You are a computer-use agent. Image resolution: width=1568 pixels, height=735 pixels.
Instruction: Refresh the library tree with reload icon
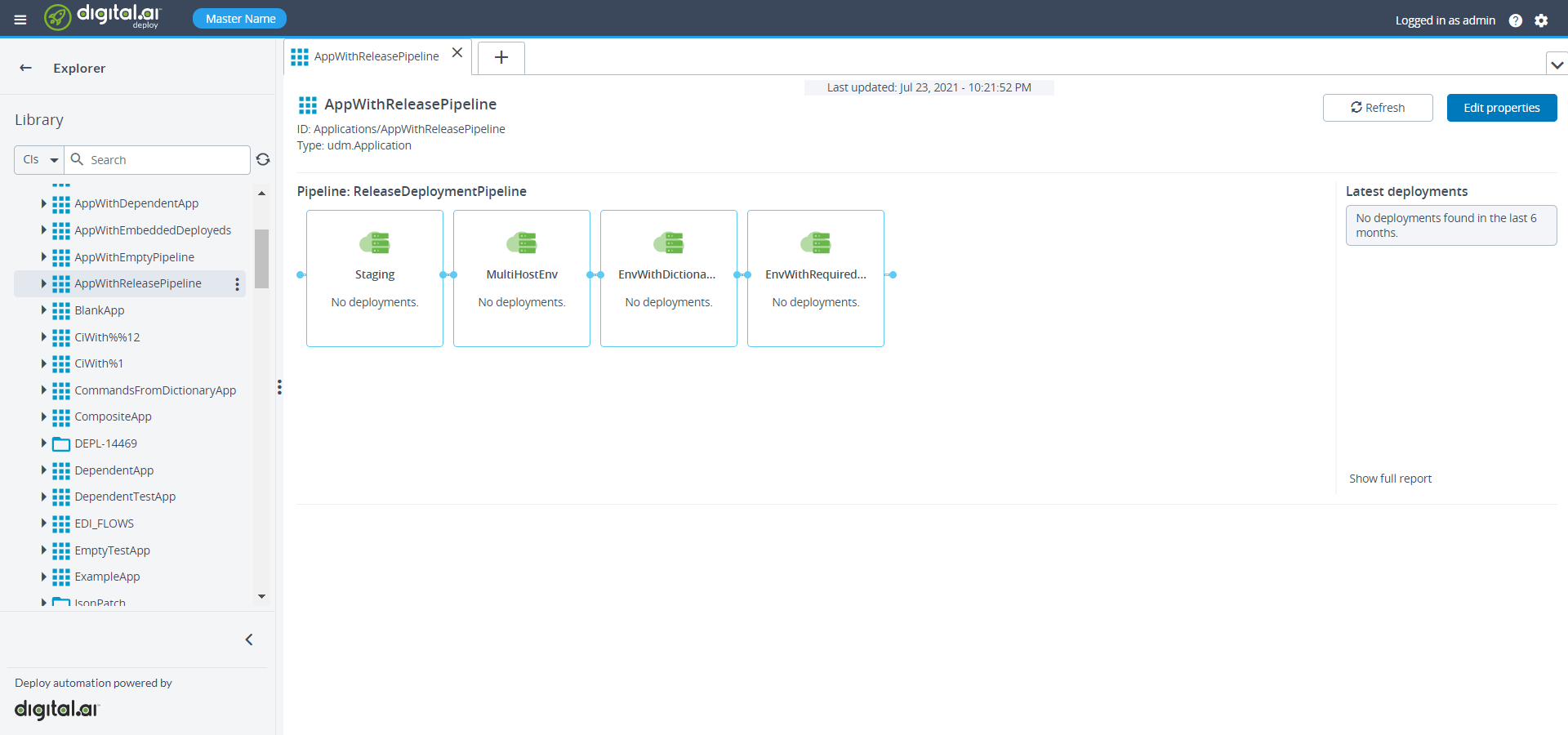[263, 159]
